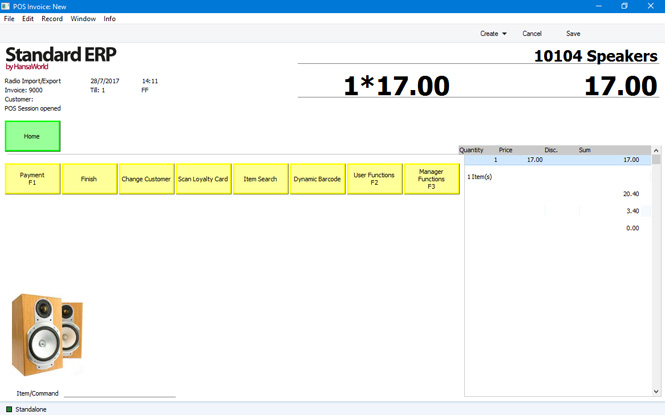The height and width of the screenshot is (415, 665).
Task: Click the 10104 Speakers item title
Action: coord(595,56)
